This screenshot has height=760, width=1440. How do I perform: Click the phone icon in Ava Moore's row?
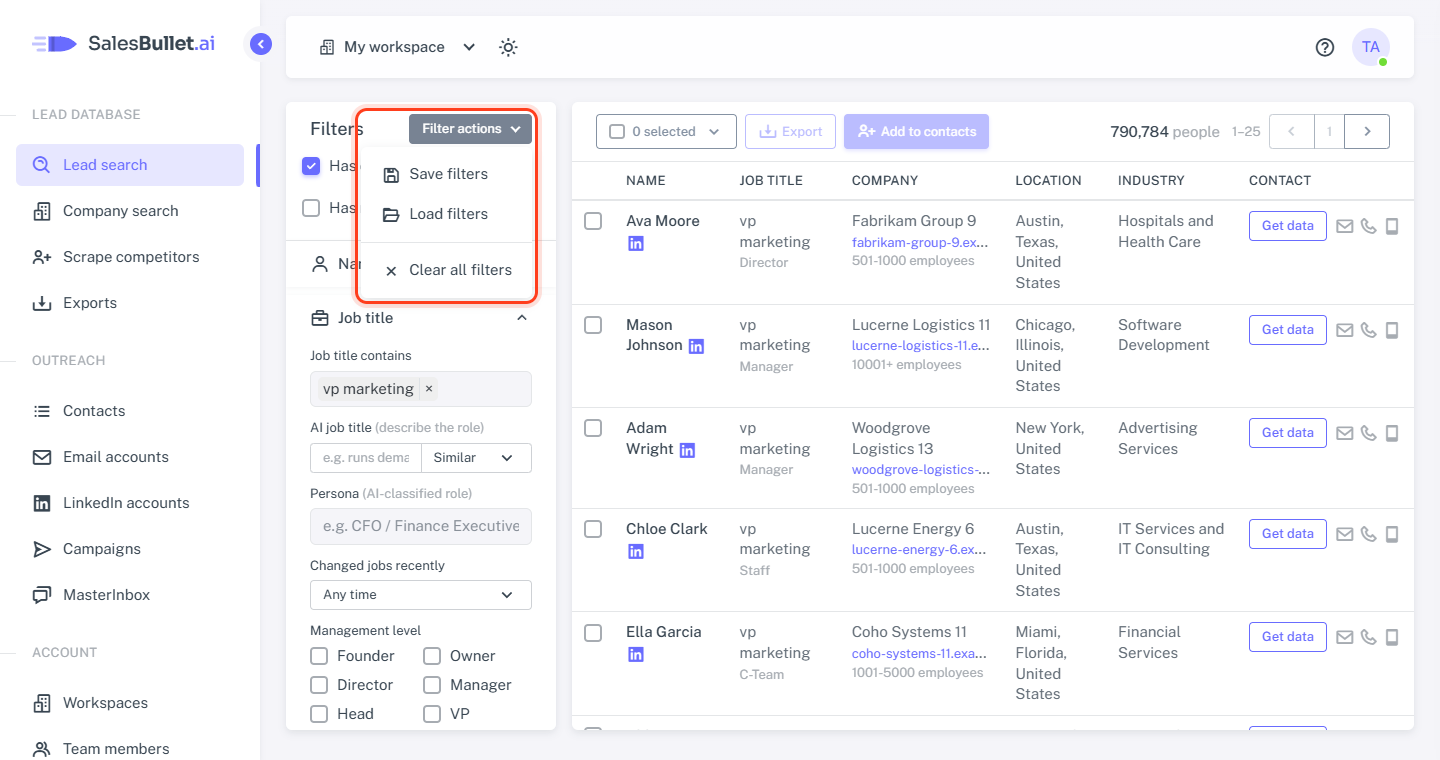click(x=1369, y=226)
